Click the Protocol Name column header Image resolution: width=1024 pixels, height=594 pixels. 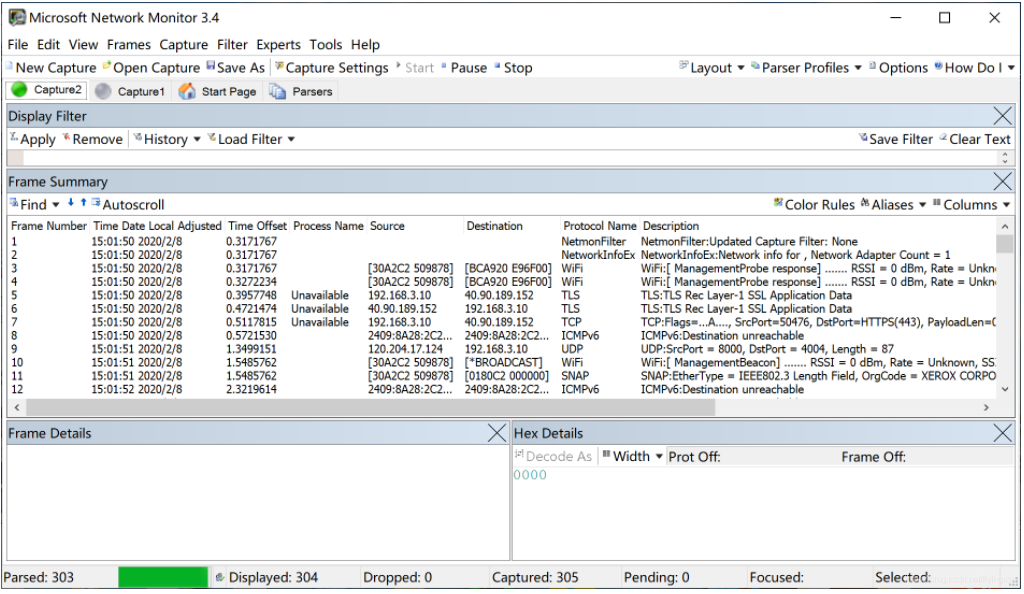pos(600,227)
